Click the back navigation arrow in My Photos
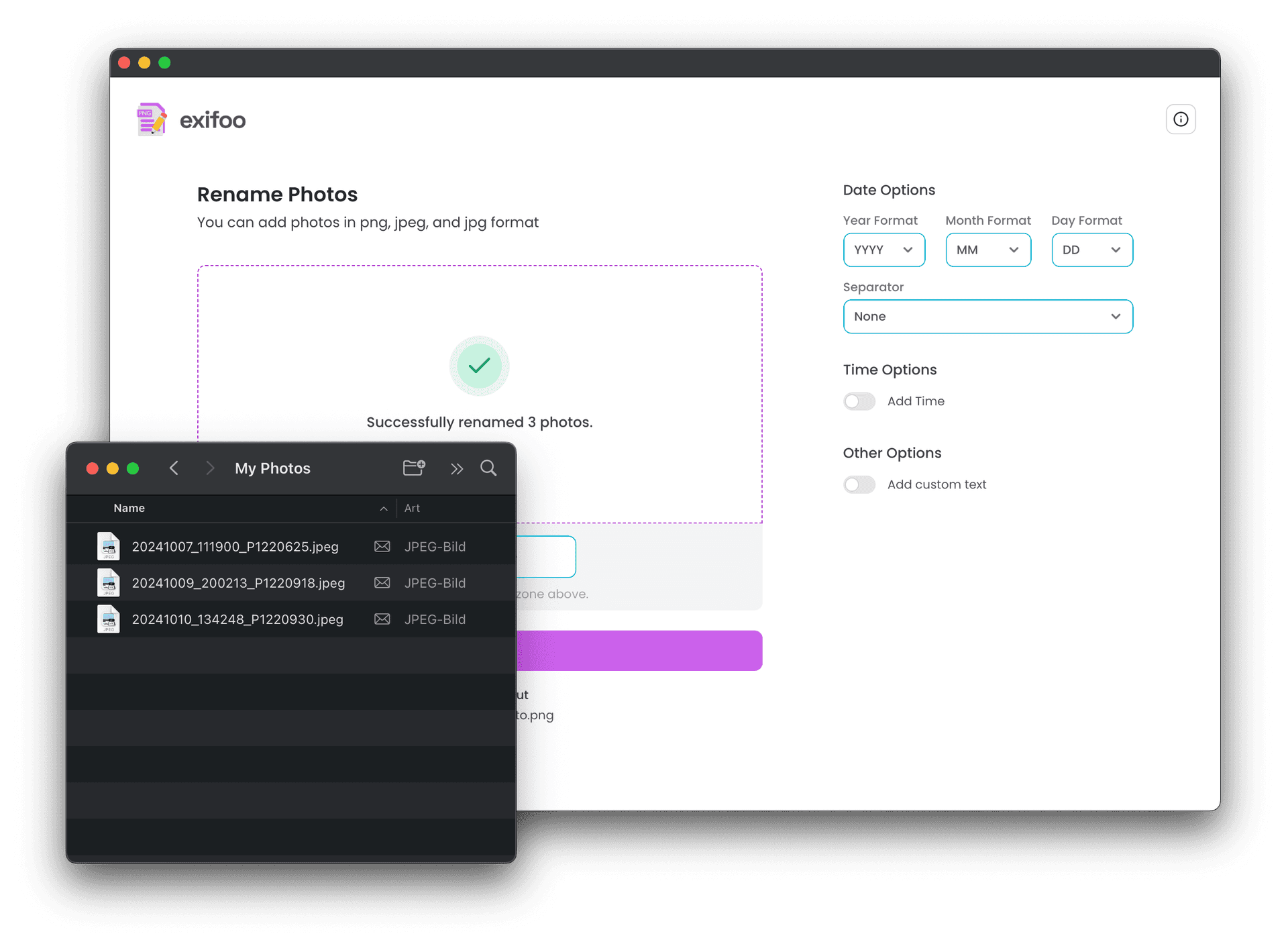This screenshot has width=1288, height=944. tap(174, 468)
